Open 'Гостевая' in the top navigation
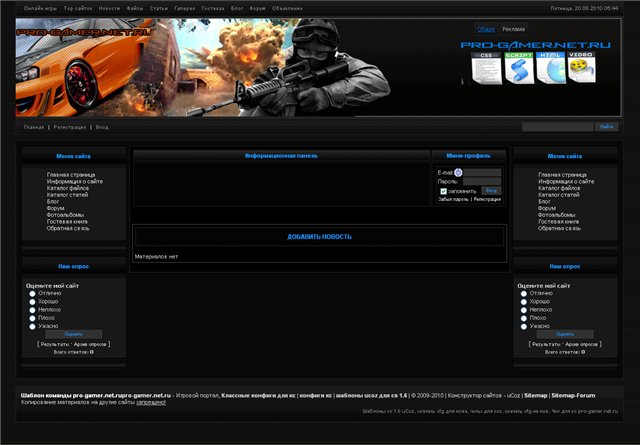 point(213,8)
